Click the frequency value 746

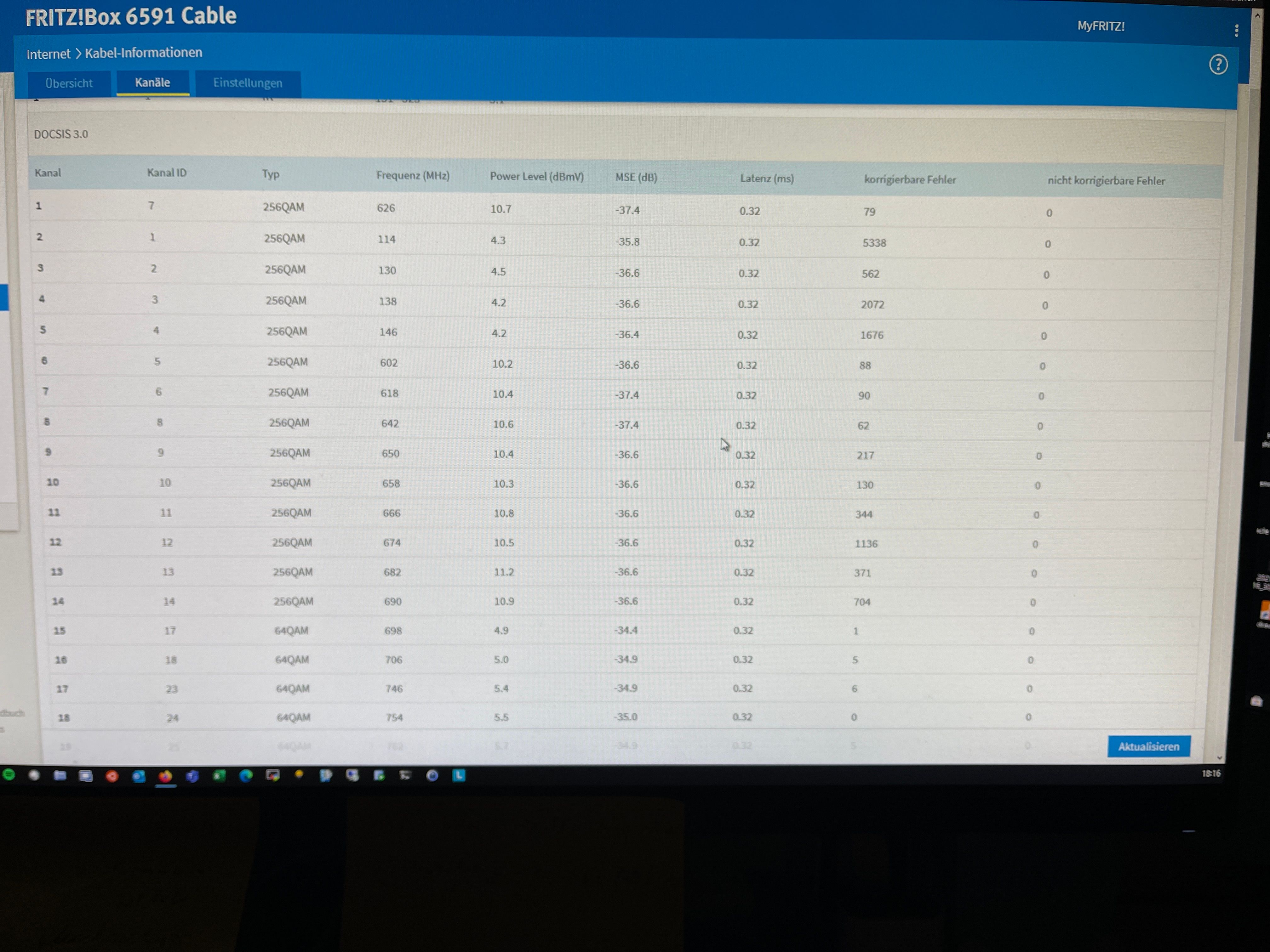(394, 688)
